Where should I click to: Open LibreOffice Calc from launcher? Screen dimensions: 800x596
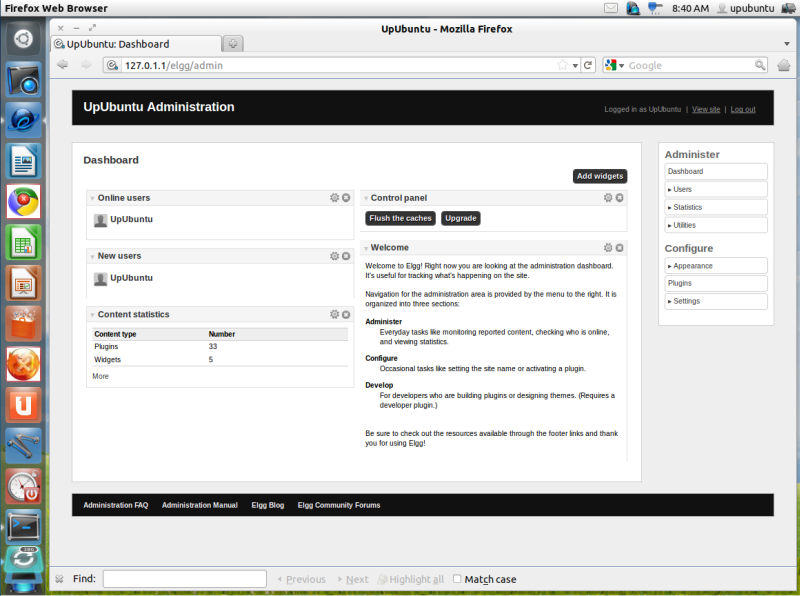23,242
